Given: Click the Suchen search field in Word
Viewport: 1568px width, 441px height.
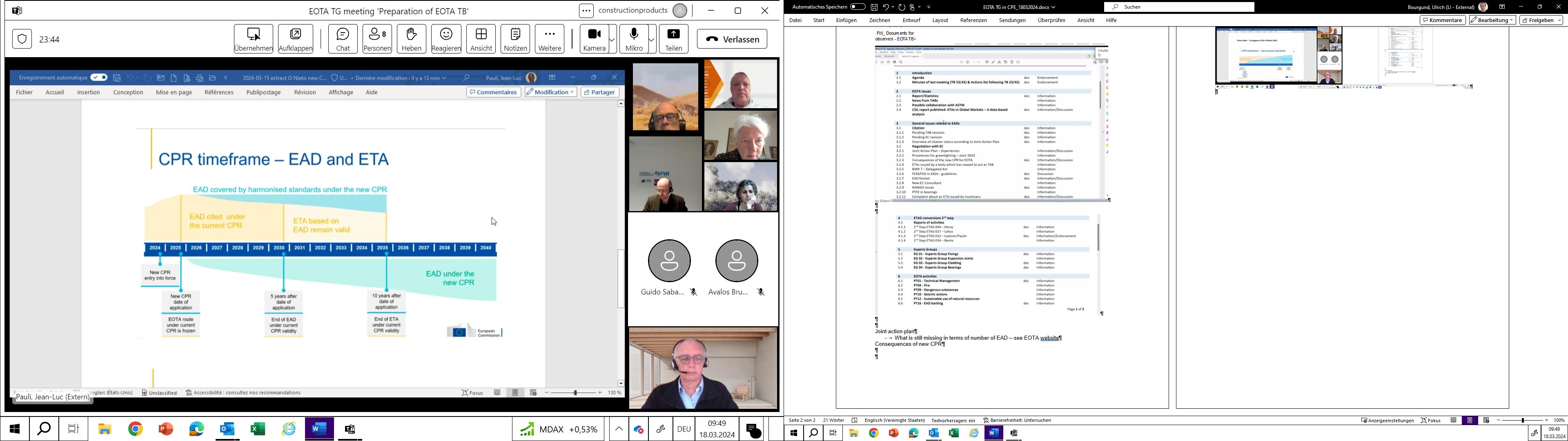Looking at the screenshot, I should (1178, 7).
